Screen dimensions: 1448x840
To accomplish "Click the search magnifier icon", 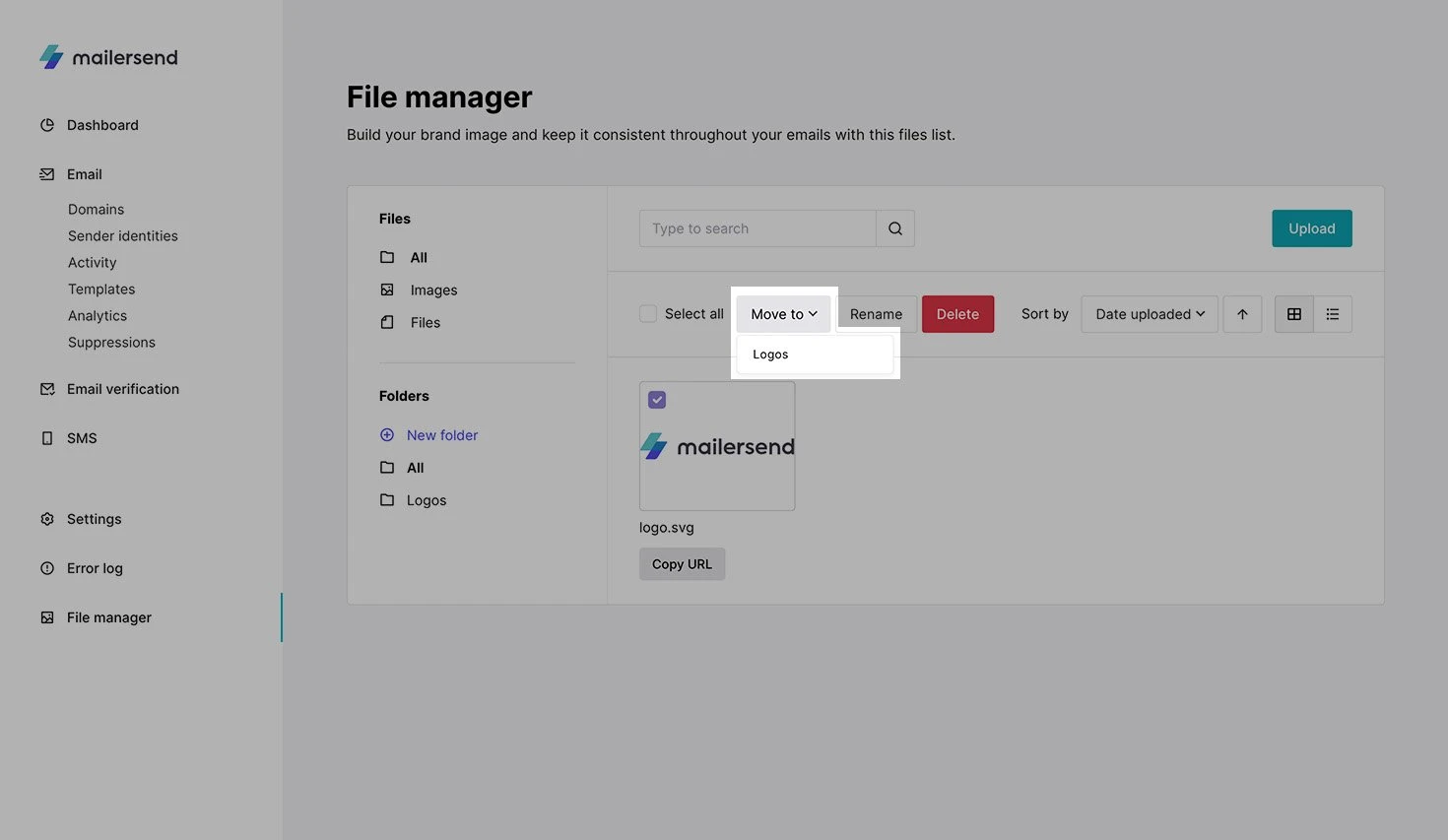I will pyautogui.click(x=894, y=228).
